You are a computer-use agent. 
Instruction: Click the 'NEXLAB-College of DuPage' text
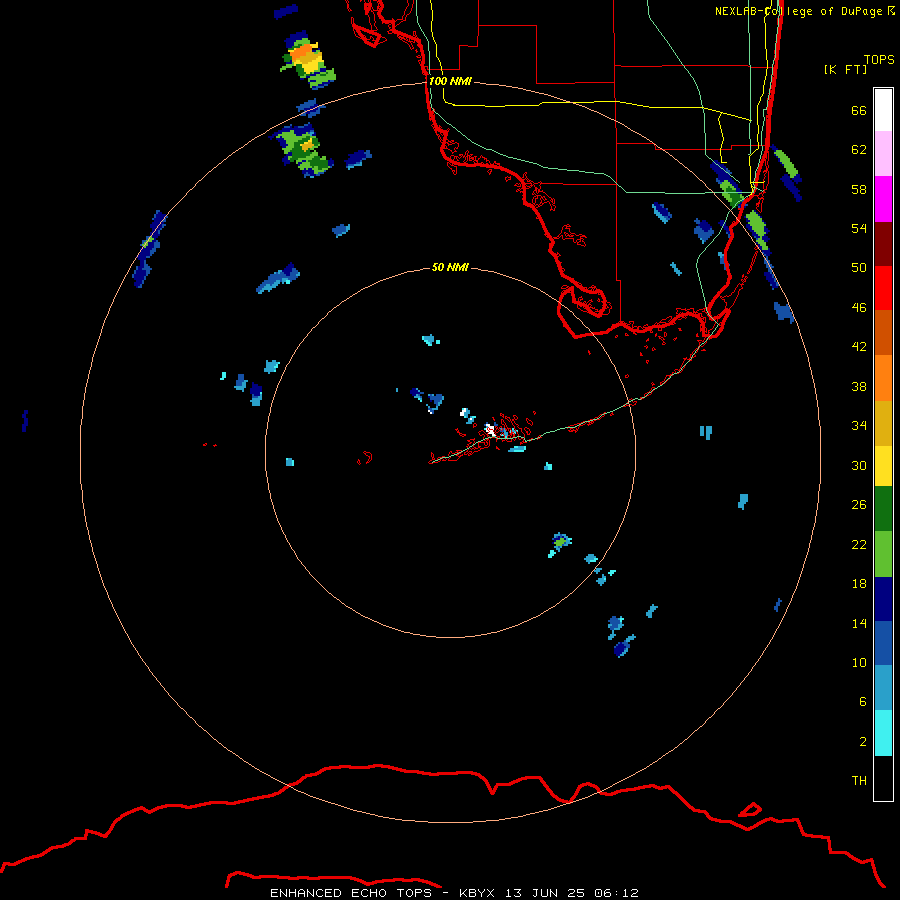798,11
